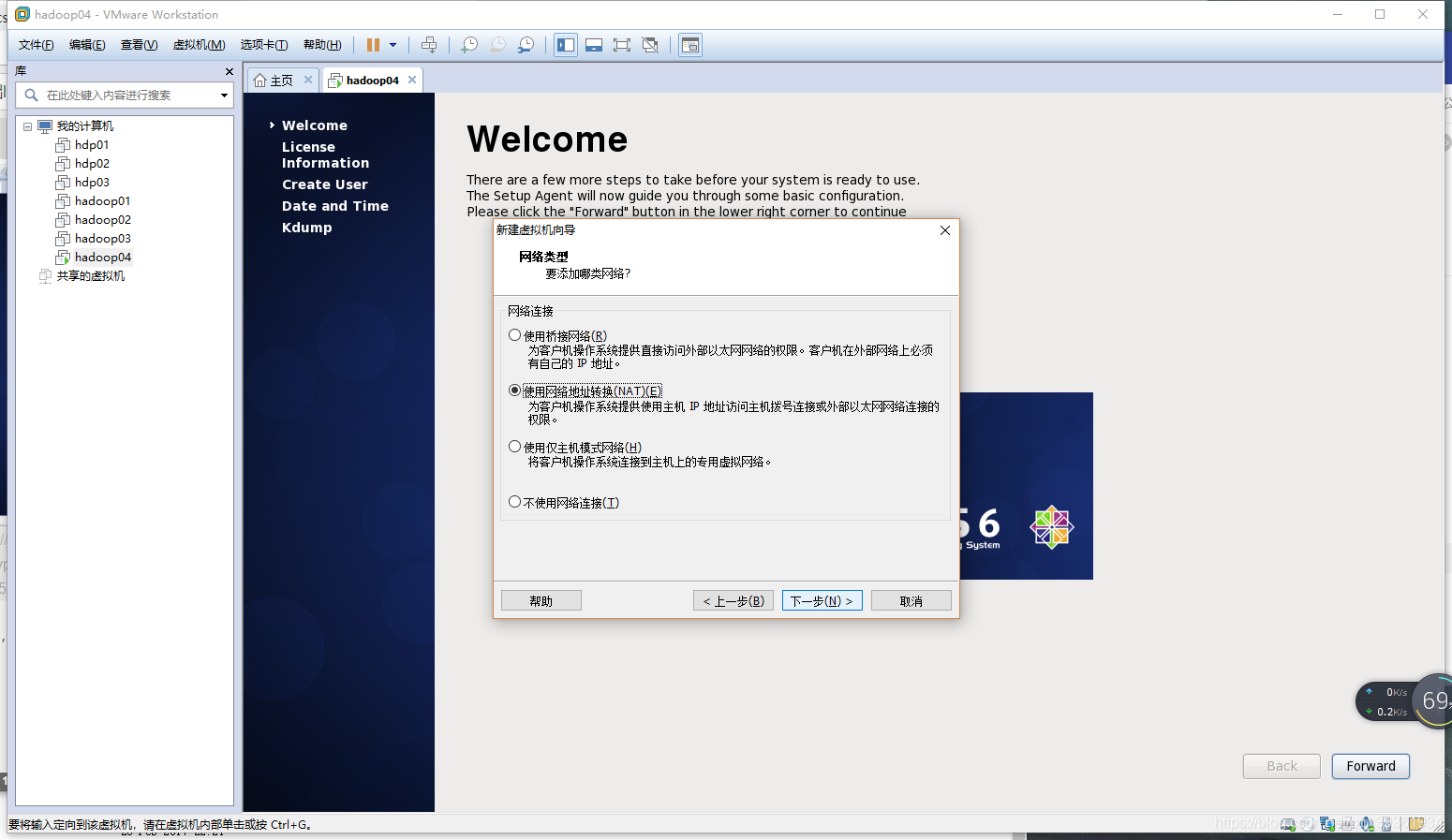Click Kdump in setup sidebar
Screen dimensions: 1452x840
[x=307, y=228]
